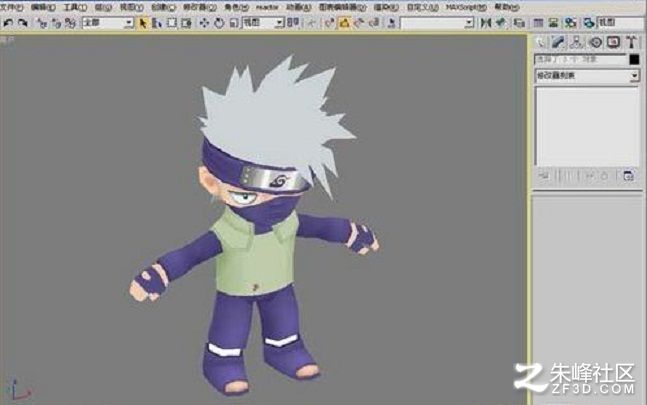Toggle 3D Snaps icon
The height and width of the screenshot is (405, 647).
click(x=329, y=23)
